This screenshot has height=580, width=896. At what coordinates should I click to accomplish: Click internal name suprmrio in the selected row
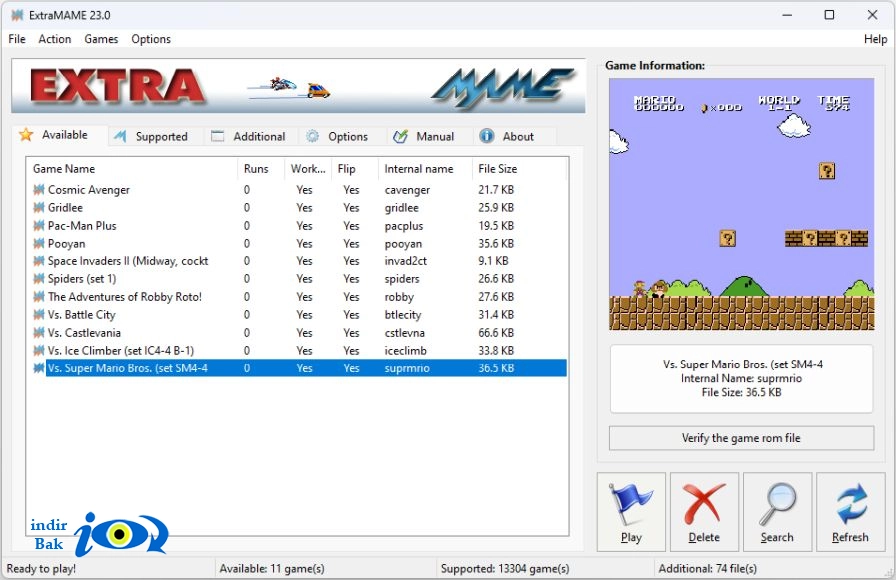tap(406, 368)
